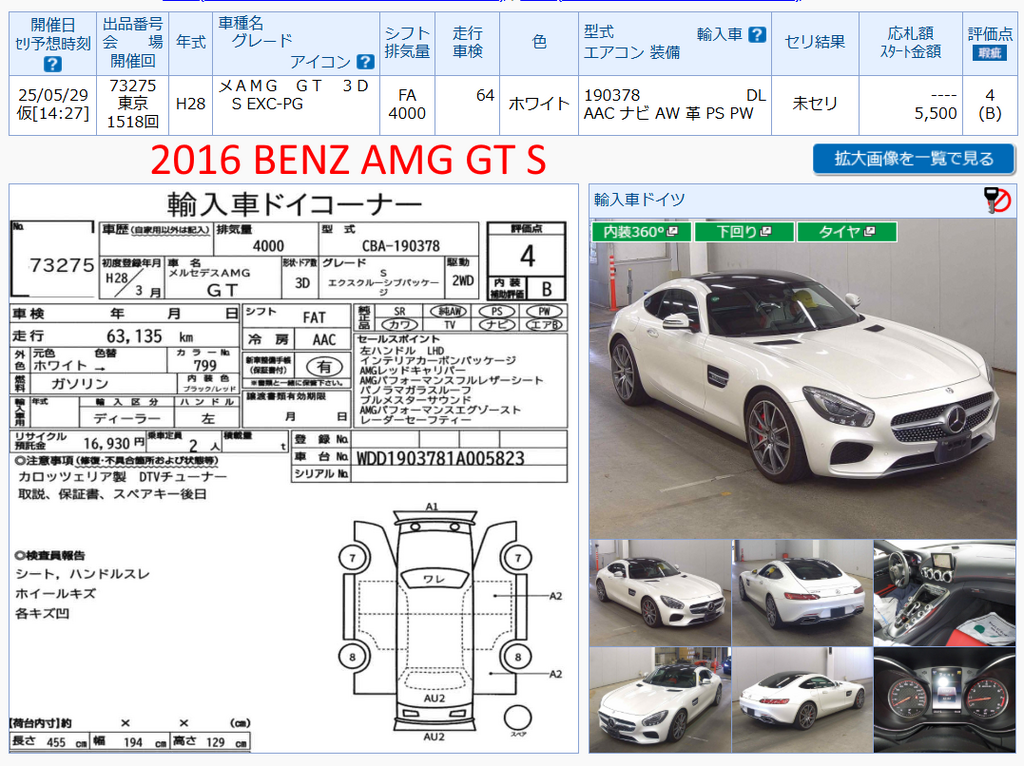Click lot number 73275 in table
1024x766 pixels.
(133, 86)
